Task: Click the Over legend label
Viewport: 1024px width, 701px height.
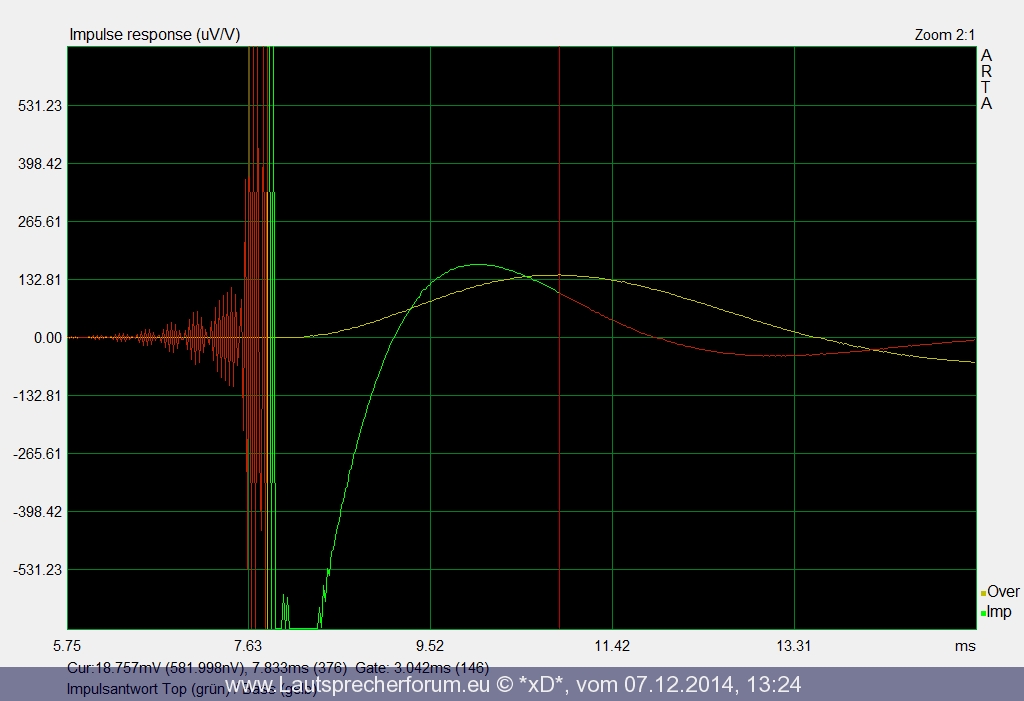Action: click(1003, 592)
